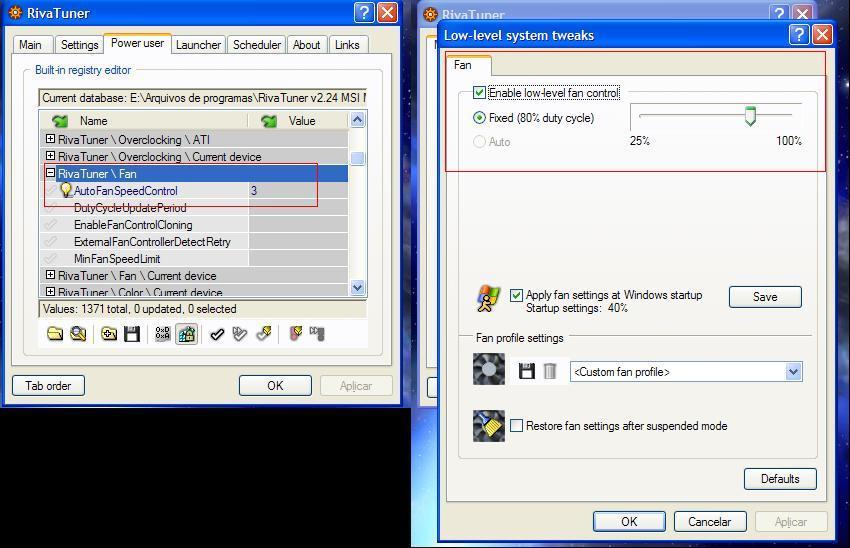Switch to the Settings tab
The width and height of the screenshot is (850, 548).
point(79,44)
